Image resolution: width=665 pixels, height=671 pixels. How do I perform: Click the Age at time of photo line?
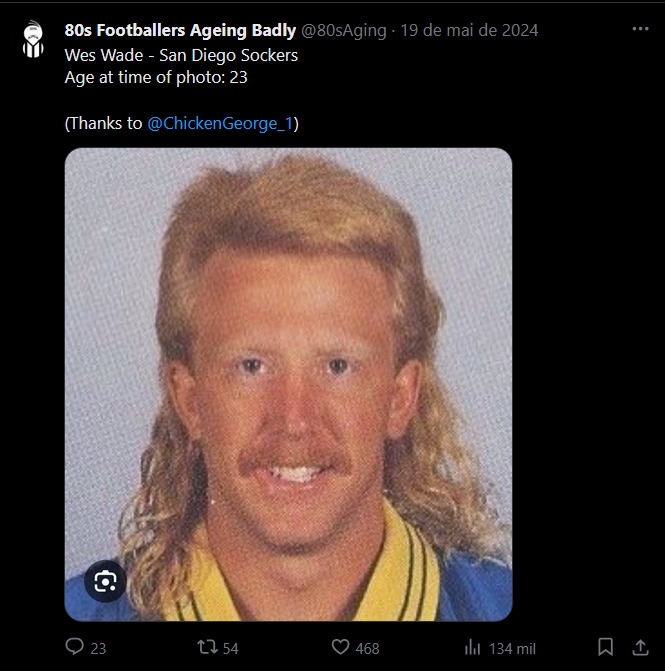[156, 77]
